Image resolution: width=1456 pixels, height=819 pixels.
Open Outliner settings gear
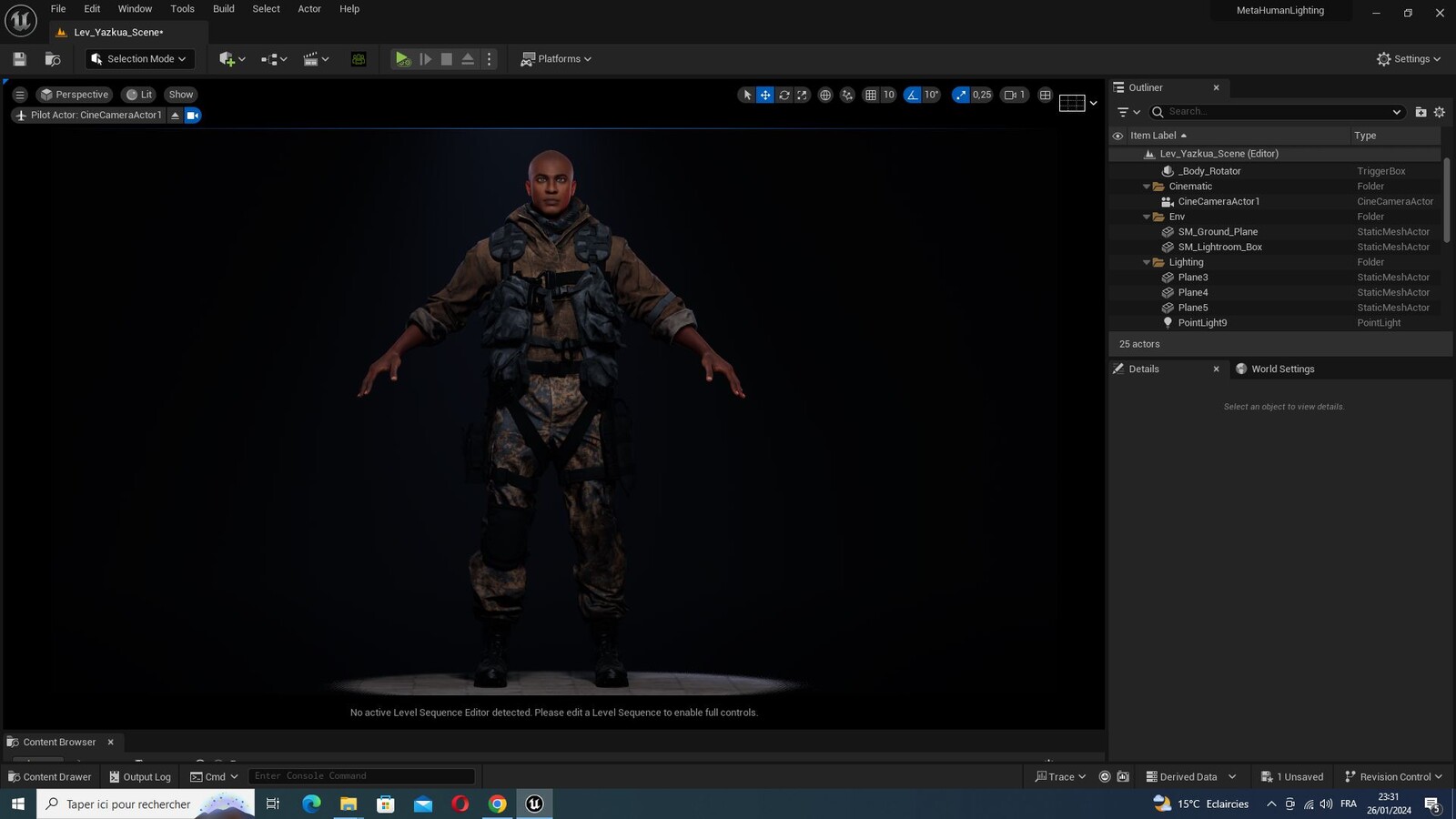pos(1440,112)
